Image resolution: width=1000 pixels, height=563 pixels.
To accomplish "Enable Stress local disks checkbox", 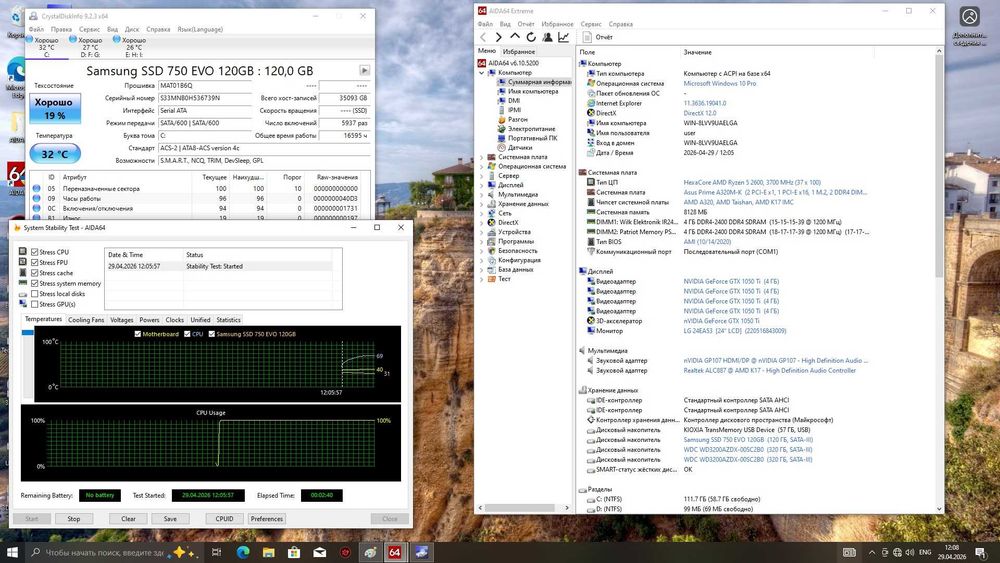I will [34, 293].
